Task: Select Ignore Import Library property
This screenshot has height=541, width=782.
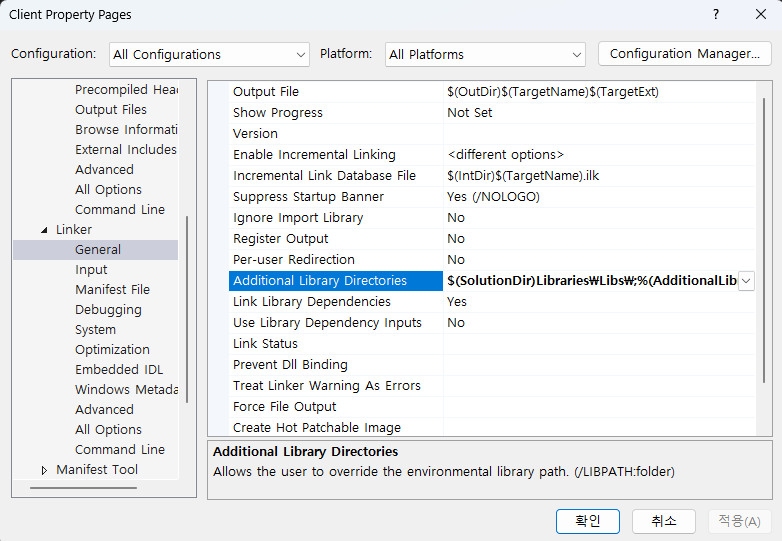Action: pyautogui.click(x=298, y=217)
